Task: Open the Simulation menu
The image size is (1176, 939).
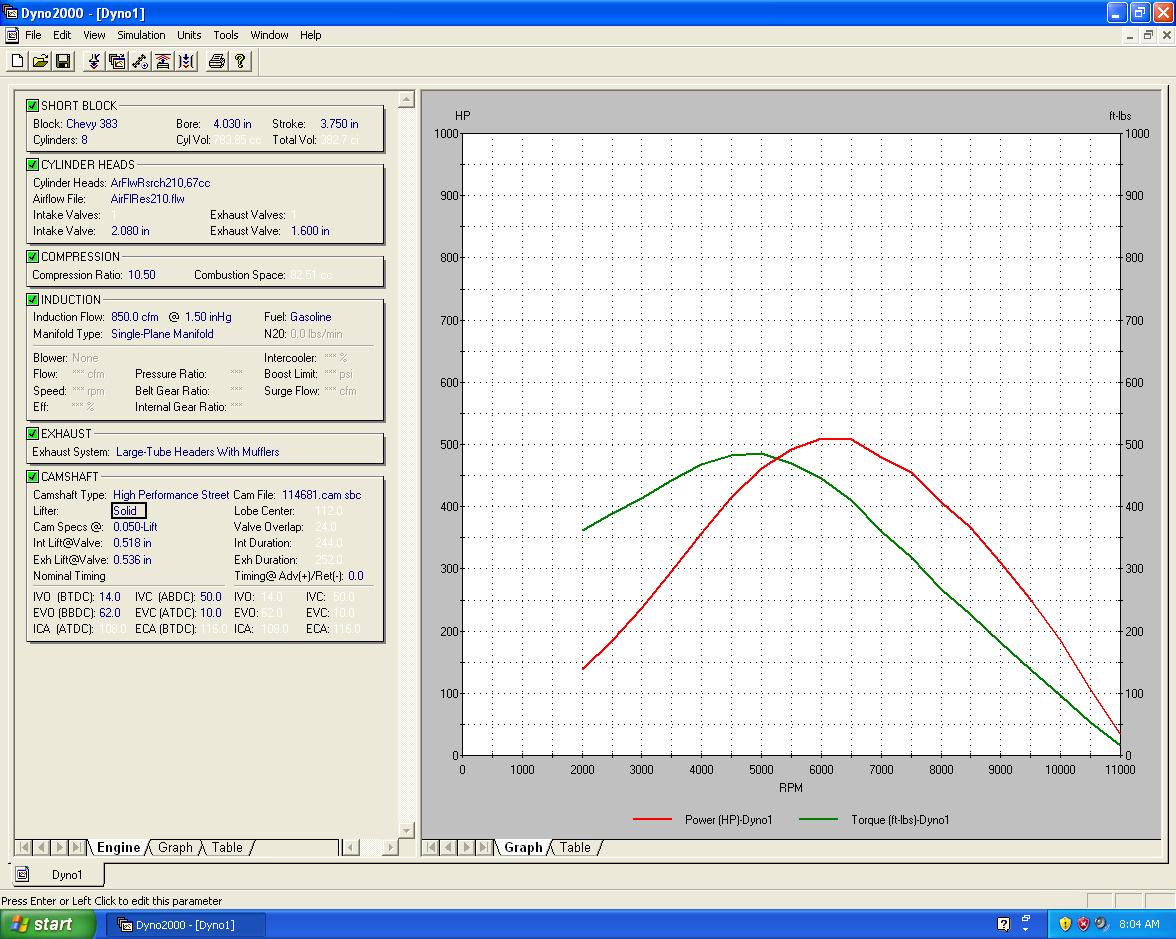Action: pyautogui.click(x=141, y=35)
